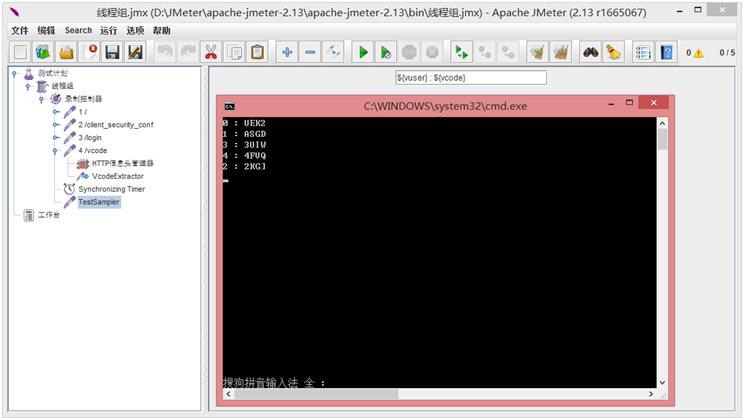Click the Undo arrow icon
Screen dimensions: 744x420
[165, 52]
